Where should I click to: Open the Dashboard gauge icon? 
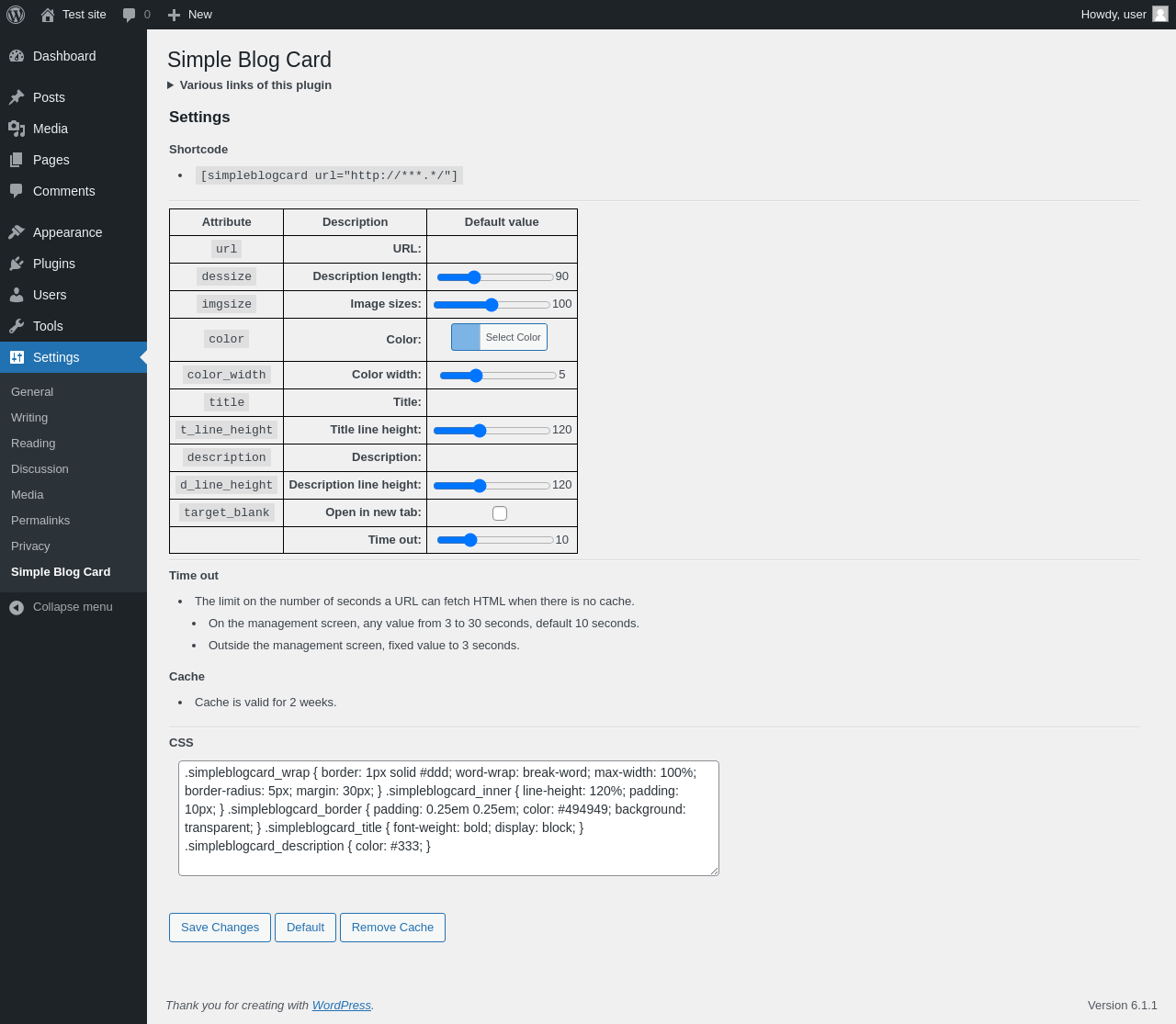[17, 56]
